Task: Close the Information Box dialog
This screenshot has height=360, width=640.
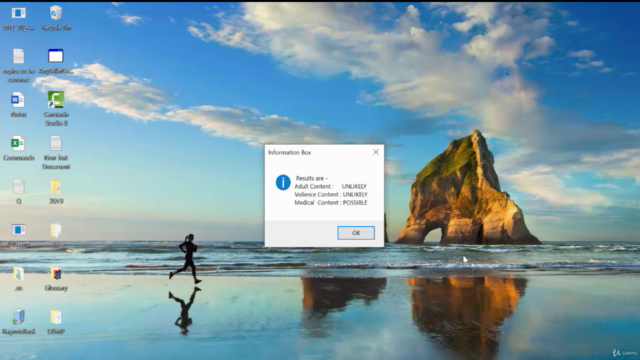Action: pyautogui.click(x=376, y=152)
